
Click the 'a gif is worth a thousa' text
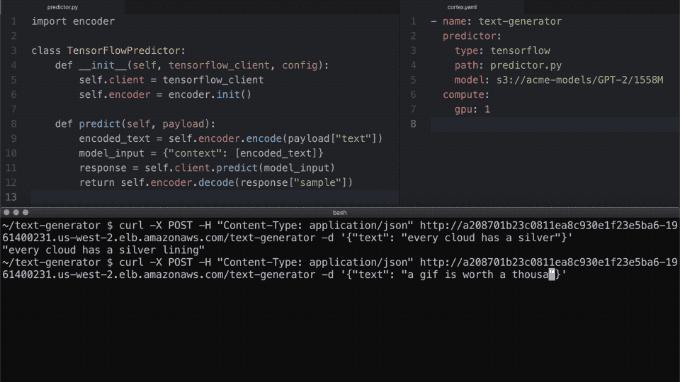click(x=478, y=275)
